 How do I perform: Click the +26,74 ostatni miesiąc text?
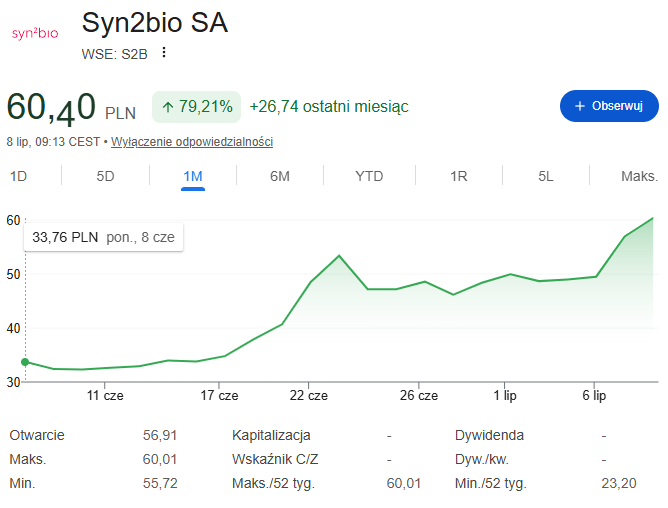329,107
